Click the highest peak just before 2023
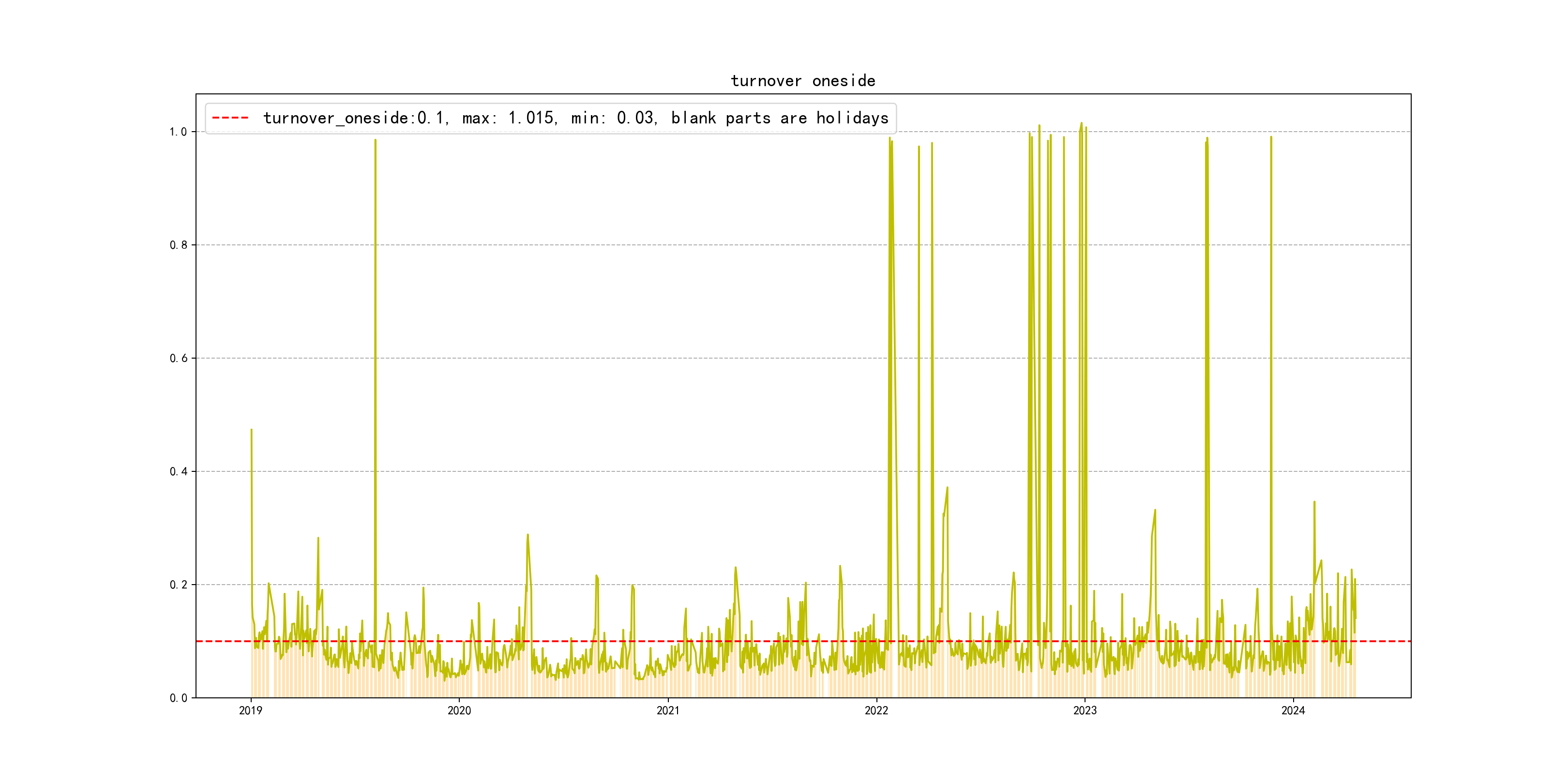Image resolution: width=1568 pixels, height=784 pixels. (1081, 124)
